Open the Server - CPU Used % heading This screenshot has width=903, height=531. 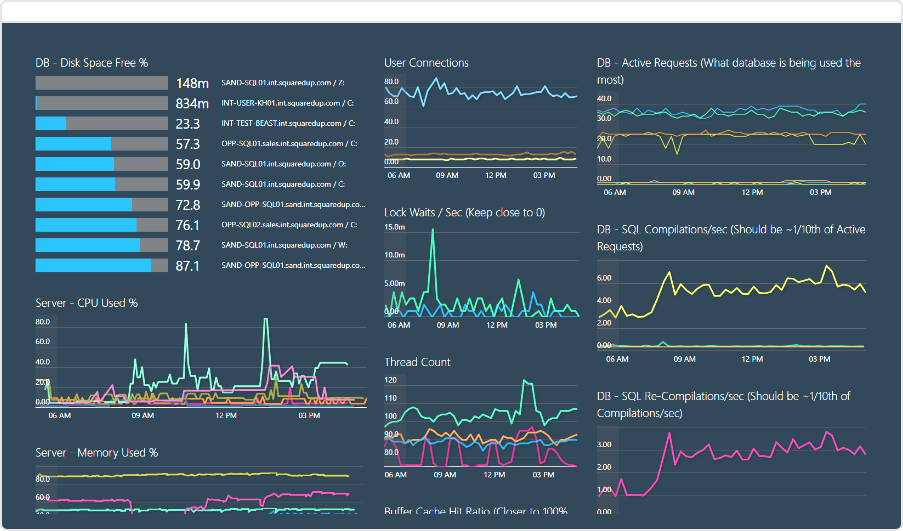click(x=86, y=302)
